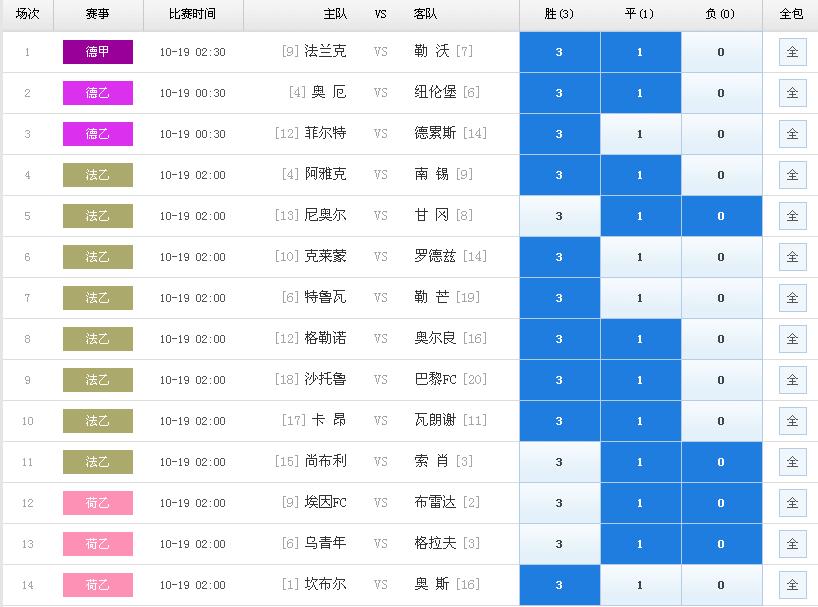Click 全 button for match 11 row
Image resolution: width=818 pixels, height=607 pixels.
[x=792, y=462]
